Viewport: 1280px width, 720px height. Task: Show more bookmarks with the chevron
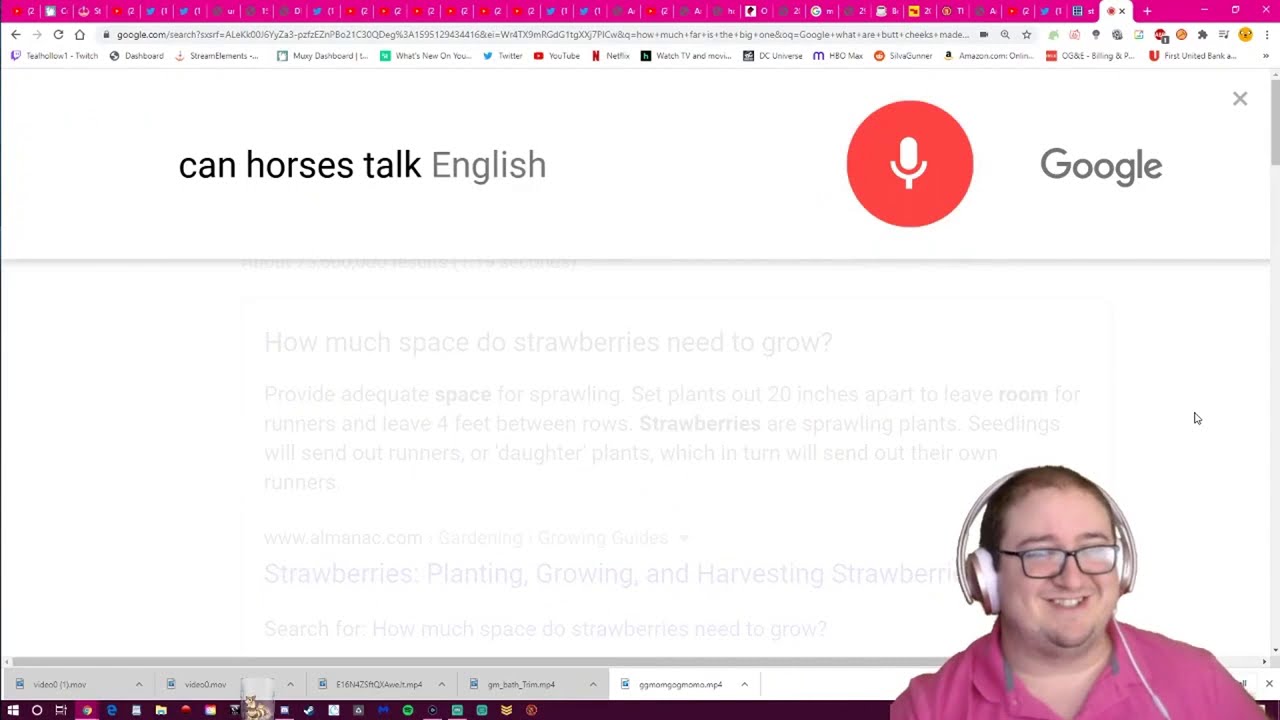[x=1266, y=56]
